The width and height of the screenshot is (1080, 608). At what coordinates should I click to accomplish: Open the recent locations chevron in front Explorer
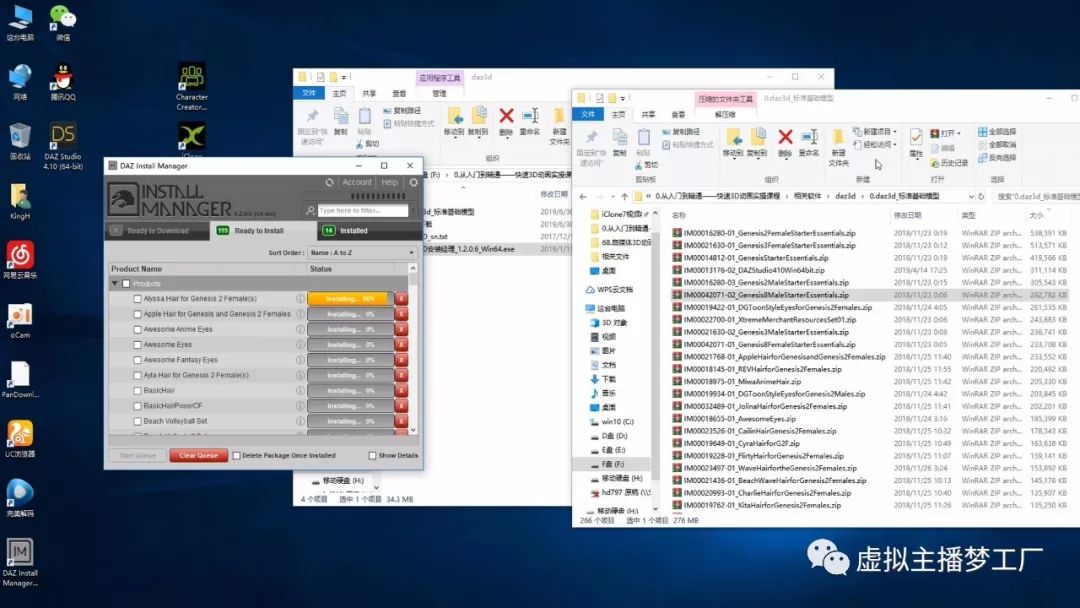point(612,197)
